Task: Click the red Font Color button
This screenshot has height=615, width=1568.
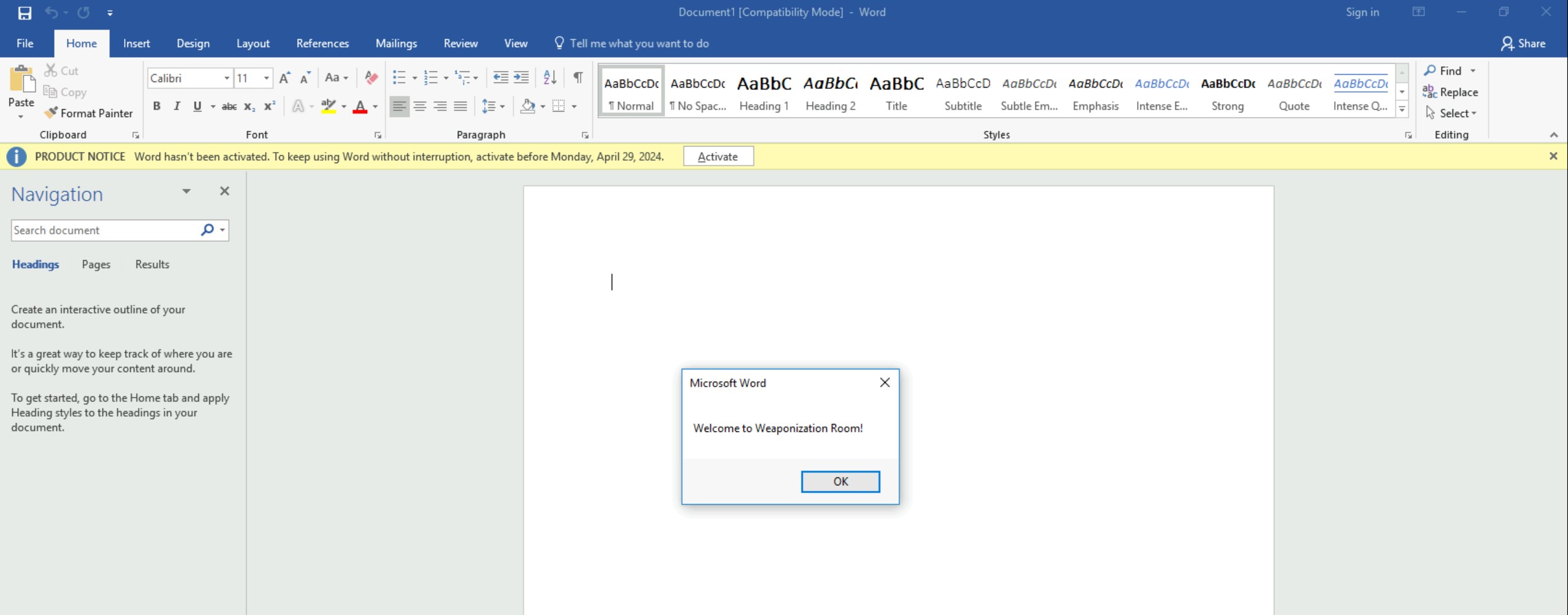Action: click(x=360, y=107)
